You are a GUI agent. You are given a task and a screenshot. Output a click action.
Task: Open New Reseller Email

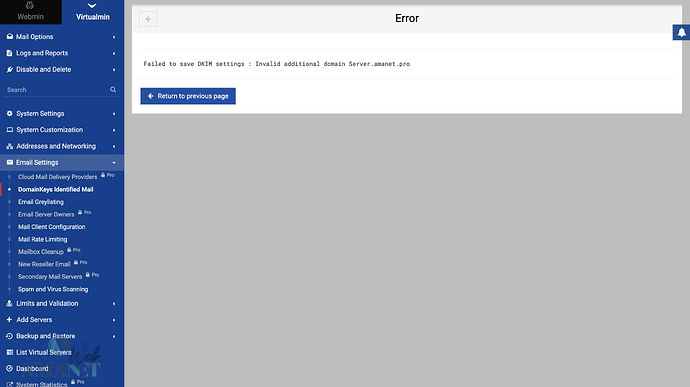coord(44,264)
